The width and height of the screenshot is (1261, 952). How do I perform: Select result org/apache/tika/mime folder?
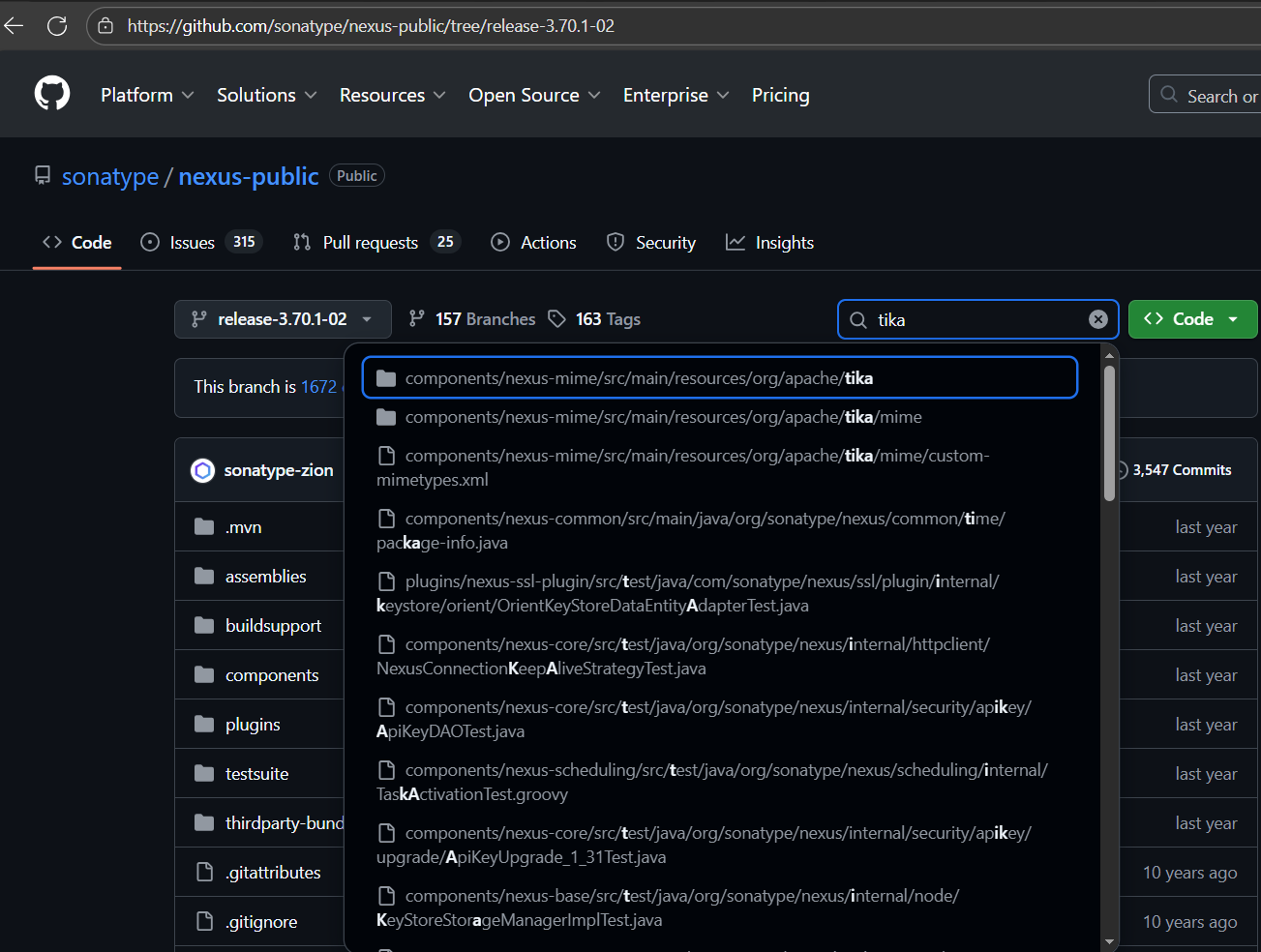pyautogui.click(x=720, y=417)
